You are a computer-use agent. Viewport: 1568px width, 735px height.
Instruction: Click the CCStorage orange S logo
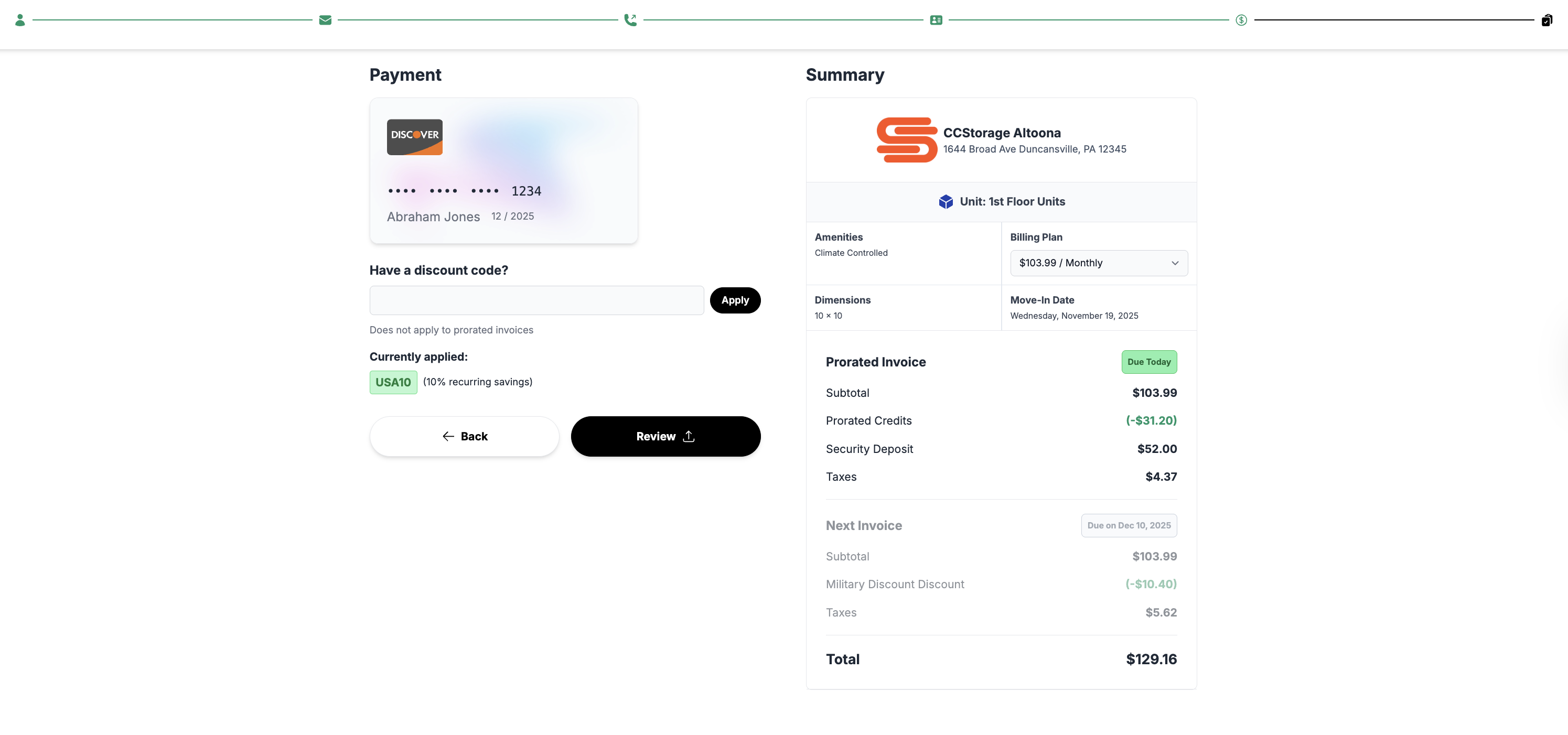click(x=906, y=140)
